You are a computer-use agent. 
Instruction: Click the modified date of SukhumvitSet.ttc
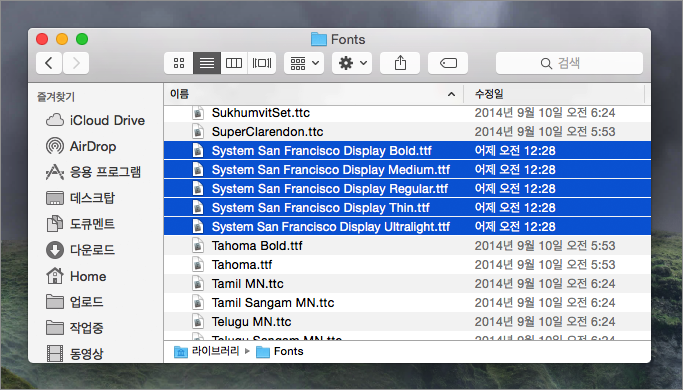(x=544, y=113)
